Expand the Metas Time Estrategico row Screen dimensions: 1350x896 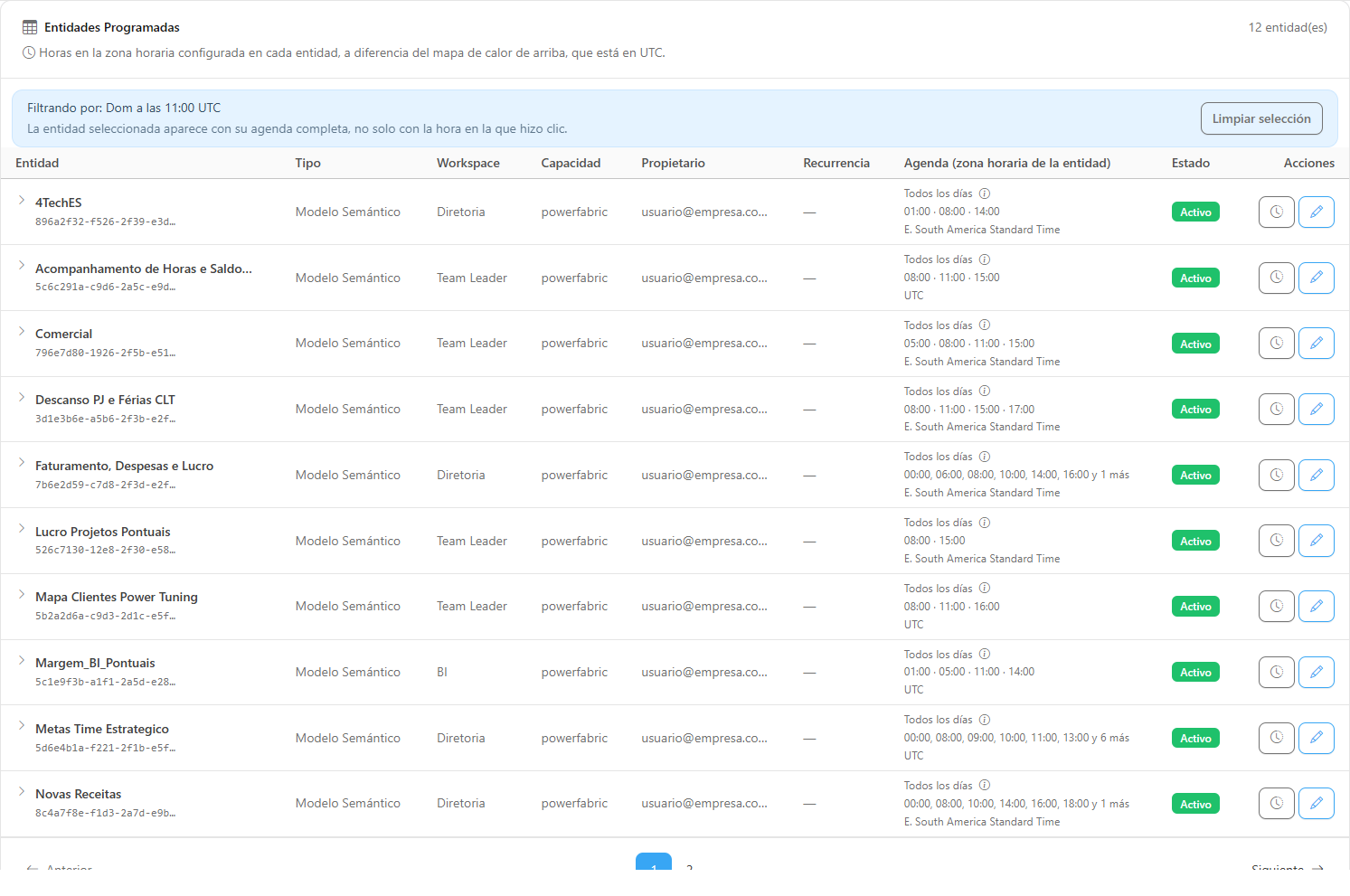(22, 726)
